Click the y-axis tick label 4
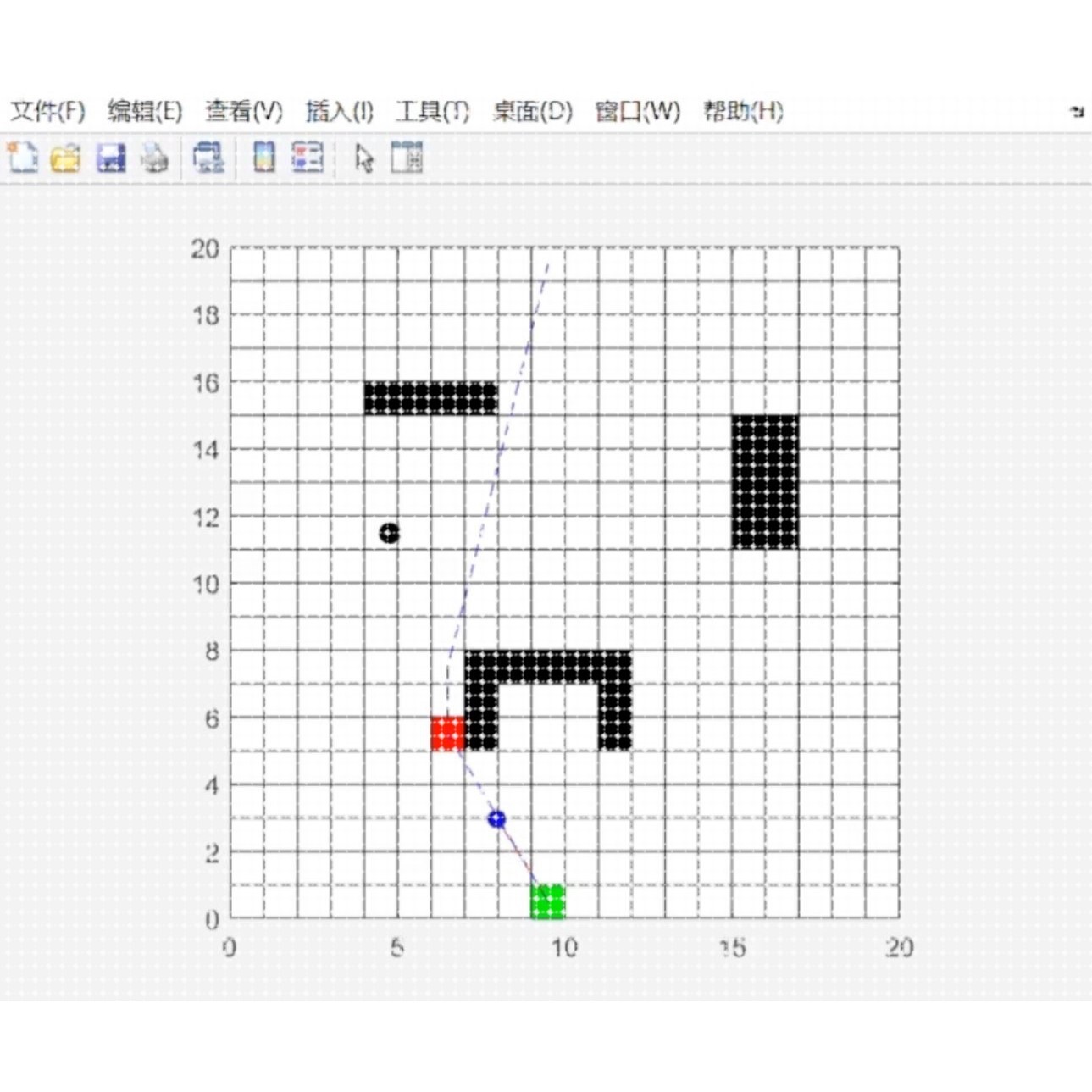Viewport: 1092px width, 1092px height. pos(212,785)
